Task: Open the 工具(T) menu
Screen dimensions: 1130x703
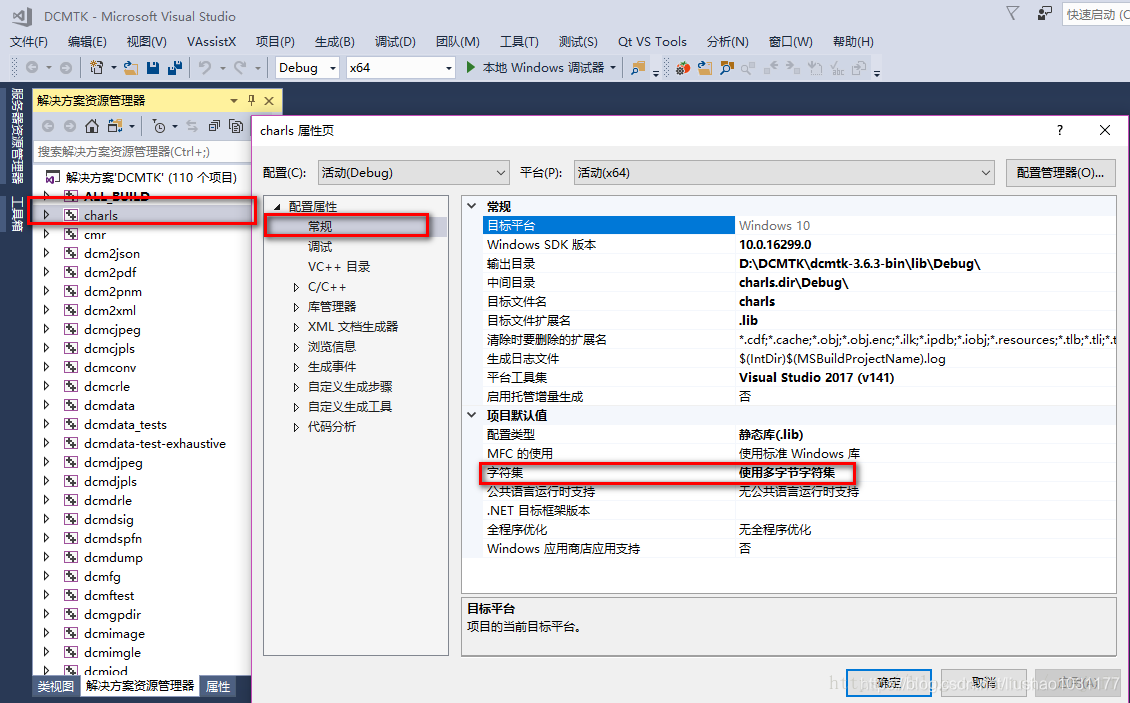Action: point(519,42)
